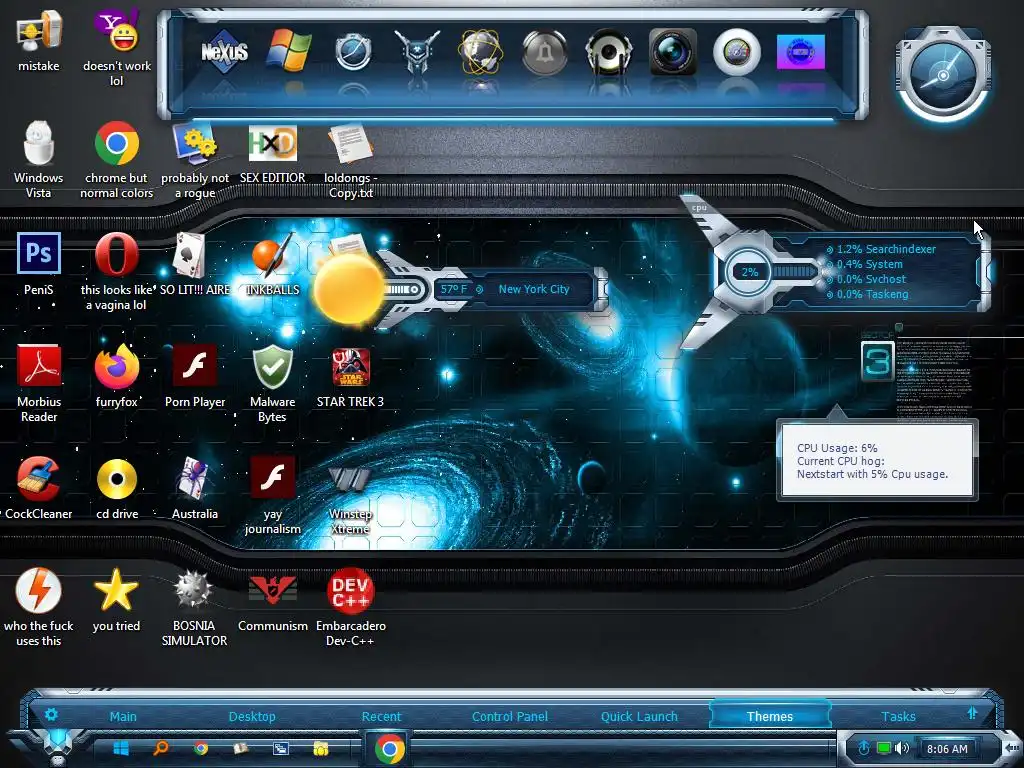Launch 'chrome but normal colors' shortcut
The height and width of the screenshot is (768, 1024).
pos(117,160)
